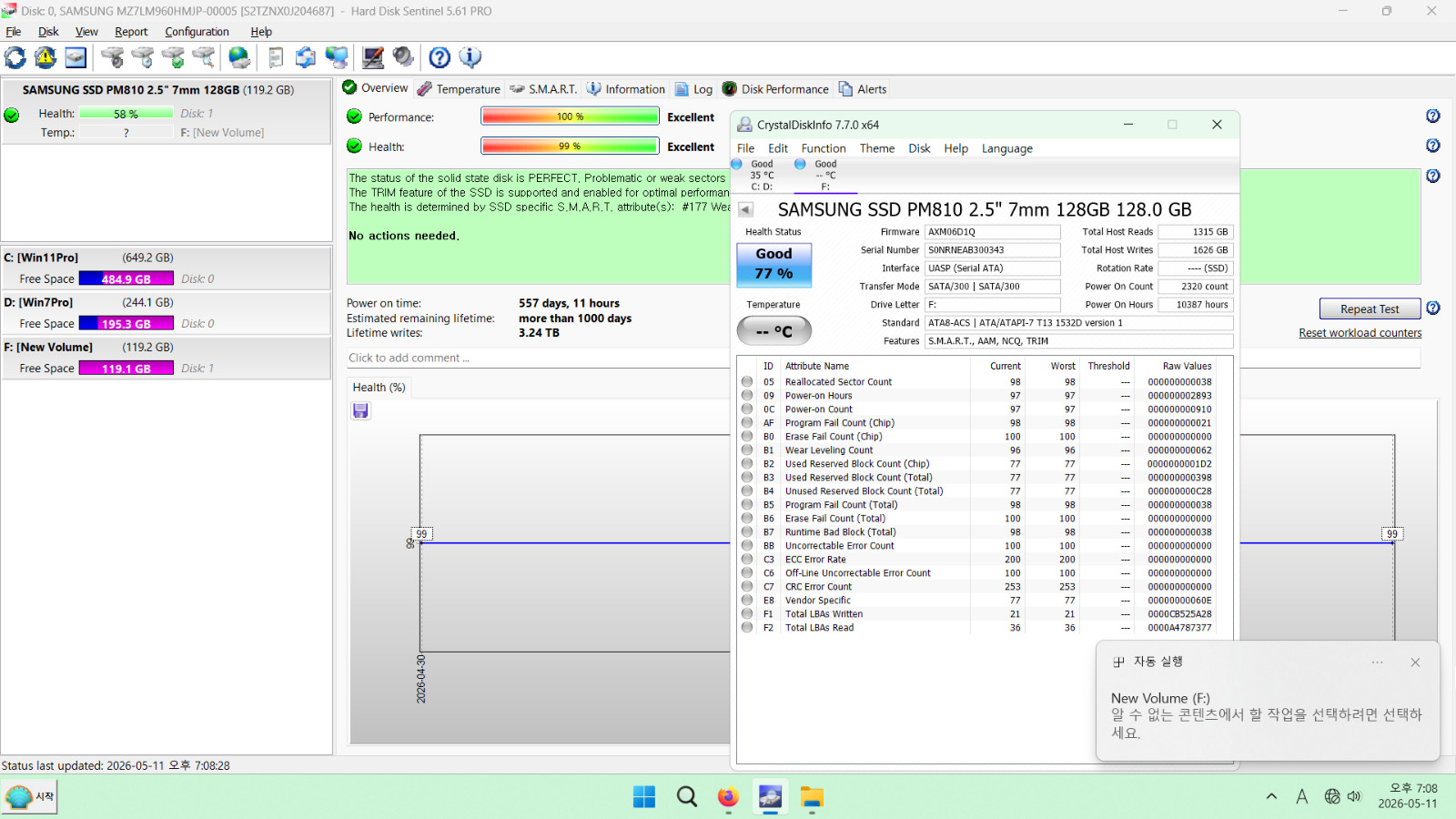This screenshot has height=819, width=1456.
Task: Open the View menu in Hard Disk Sentinel
Action: (86, 32)
